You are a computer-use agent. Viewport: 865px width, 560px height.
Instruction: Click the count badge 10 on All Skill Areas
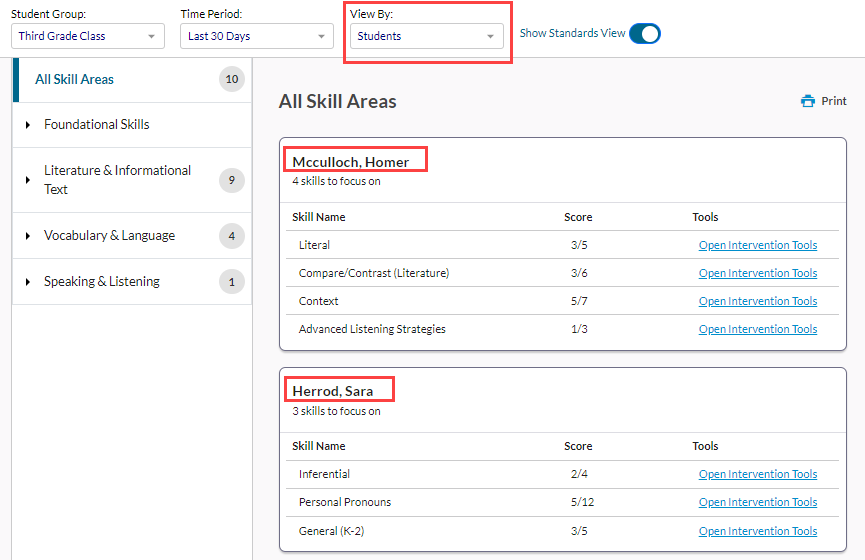(x=232, y=80)
